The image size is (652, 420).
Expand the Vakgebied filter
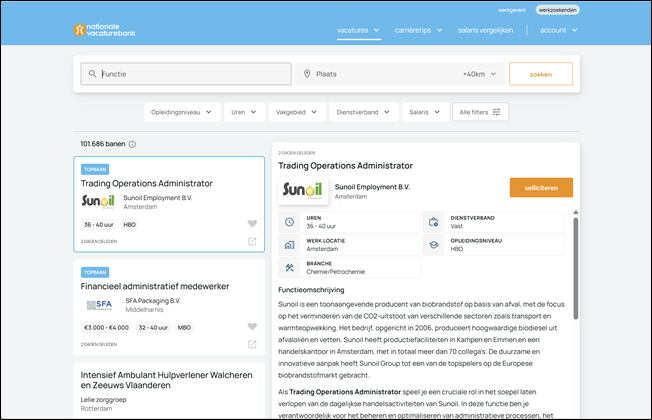pos(297,112)
